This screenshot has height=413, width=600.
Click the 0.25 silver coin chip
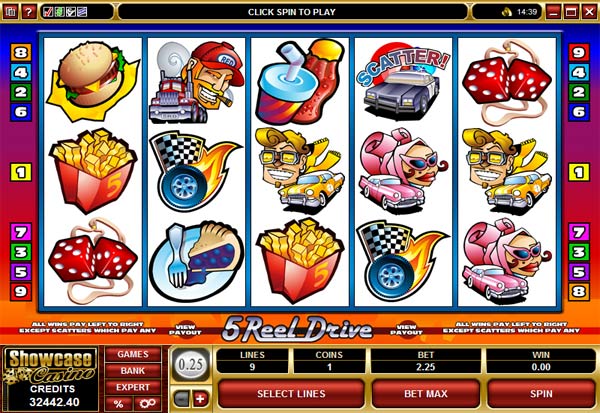tap(190, 364)
